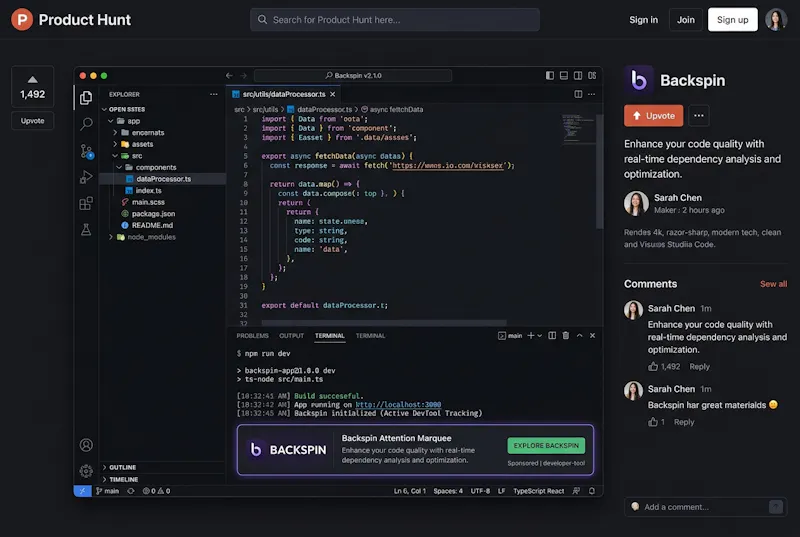
Task: Click the synchronize changes icon in the status bar
Action: coord(131,491)
